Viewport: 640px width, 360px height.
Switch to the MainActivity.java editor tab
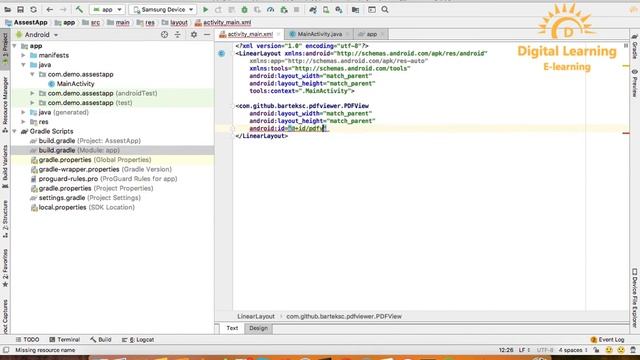click(x=319, y=34)
